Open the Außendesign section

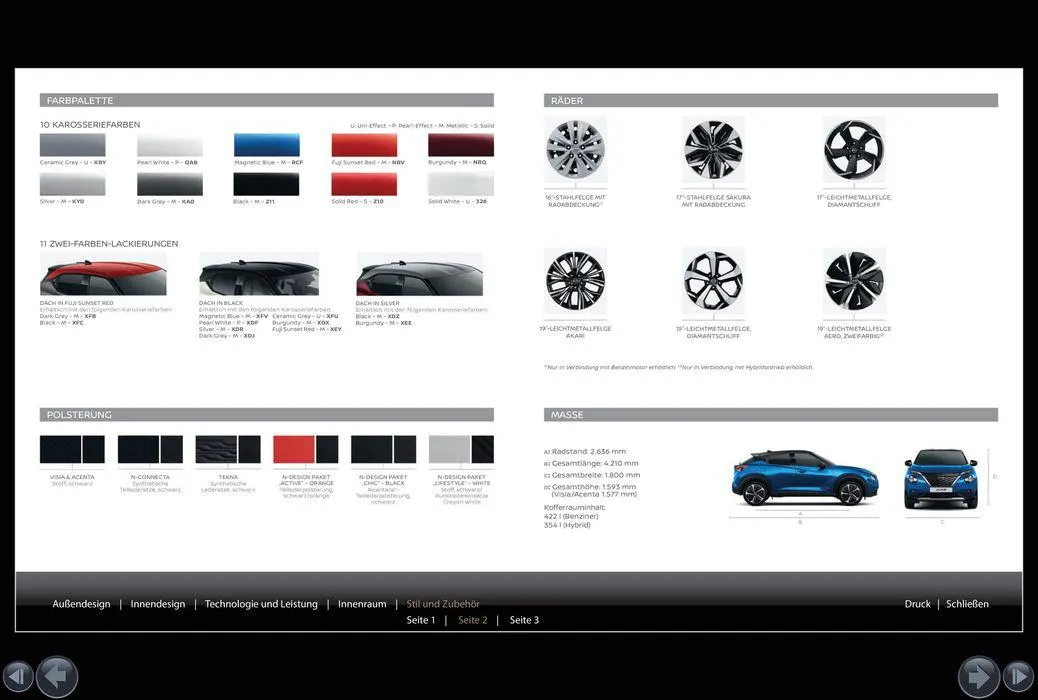pos(82,604)
